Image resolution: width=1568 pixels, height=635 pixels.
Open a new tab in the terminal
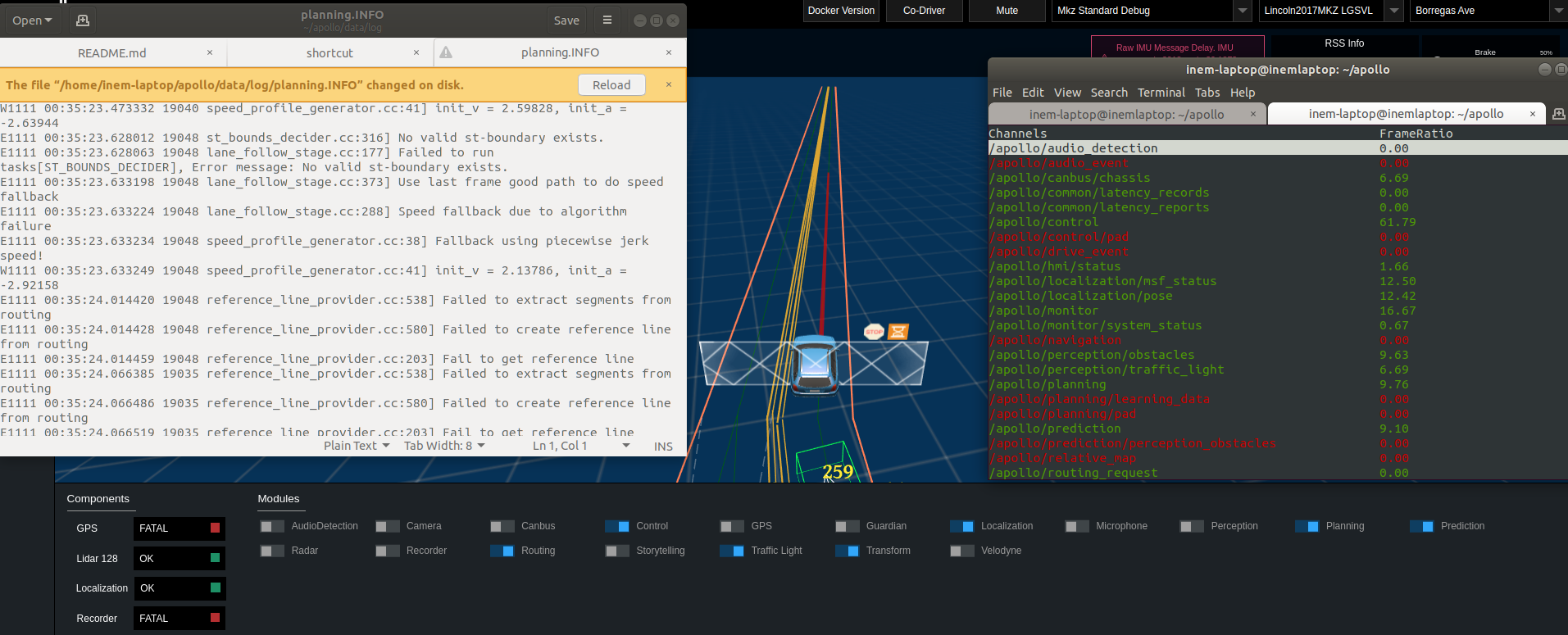(x=1558, y=114)
